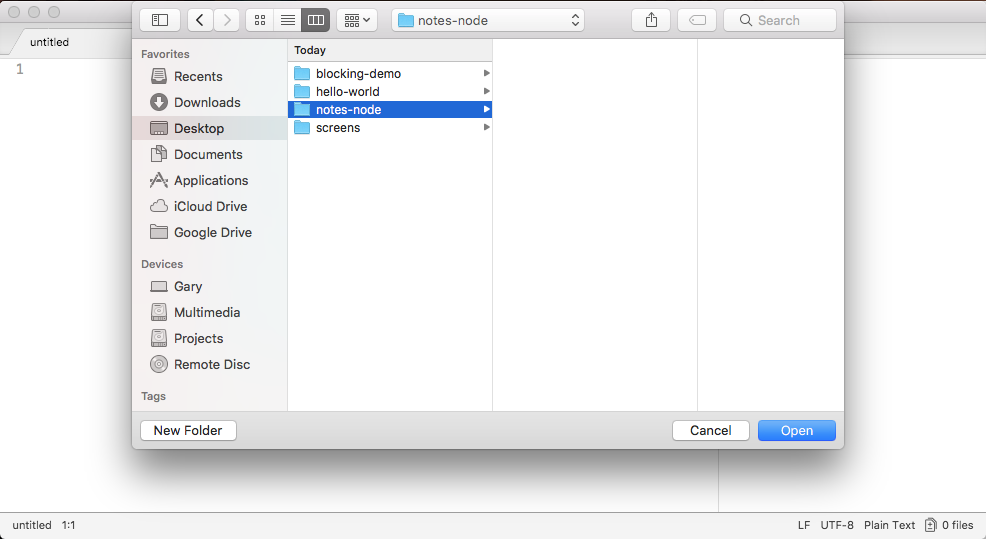This screenshot has width=986, height=539.
Task: Click the Desktop sidebar icon
Action: point(159,128)
